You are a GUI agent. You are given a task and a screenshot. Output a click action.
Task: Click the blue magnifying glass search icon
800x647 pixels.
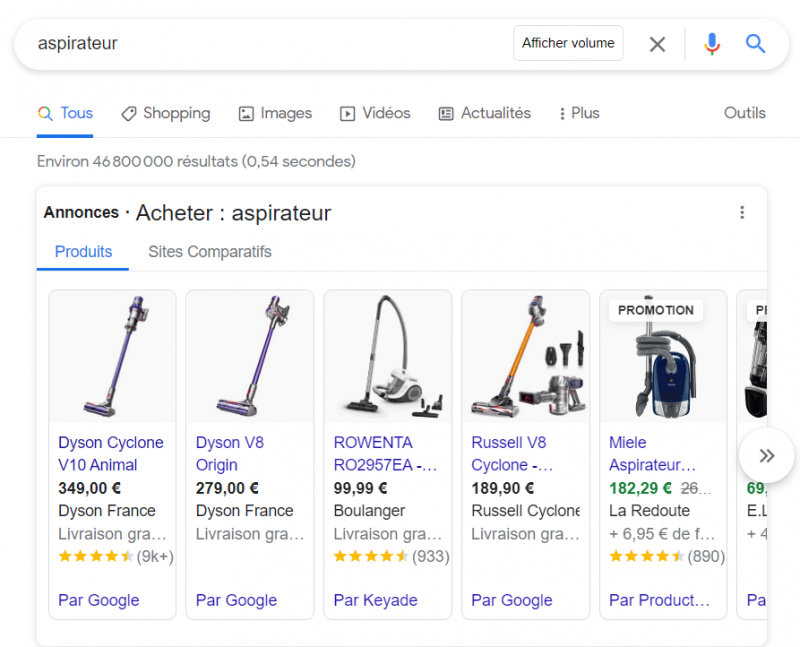[755, 43]
